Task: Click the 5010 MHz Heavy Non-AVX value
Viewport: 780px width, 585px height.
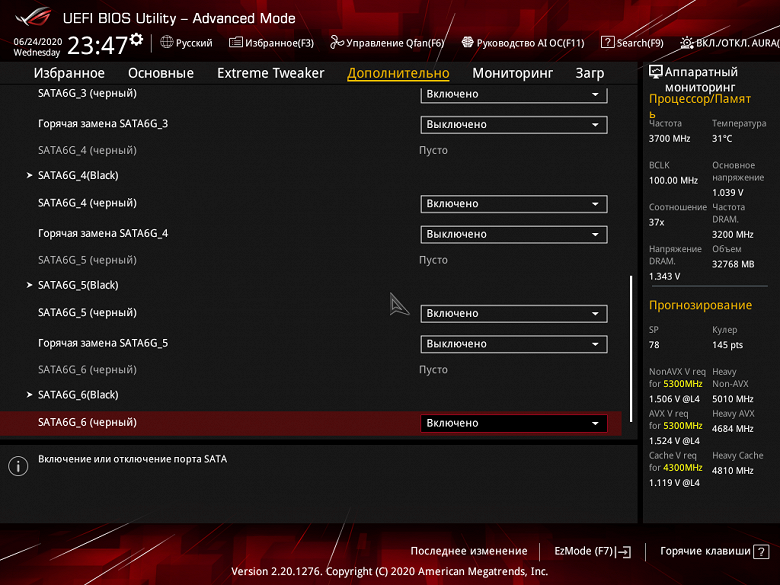Action: click(733, 399)
